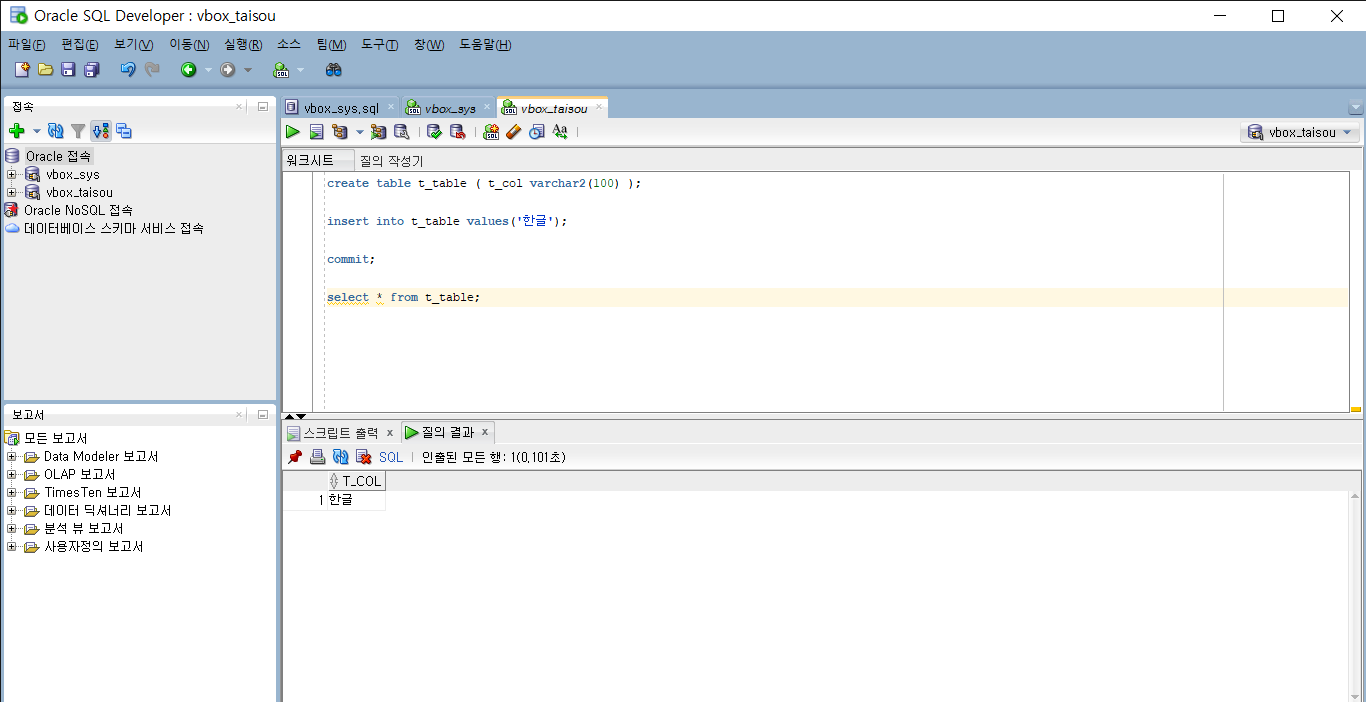Screen dimensions: 1366x702
Task: Open dropdown arrow beside Back button
Action: [x=209, y=70]
